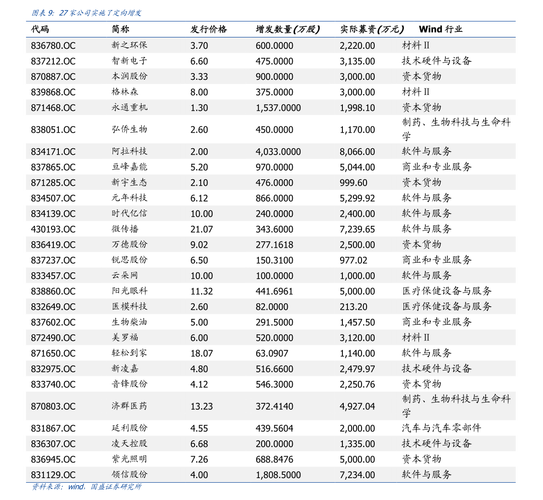
Task: Click the source note '资料来源: wind, 国盛证券研究所'
Action: coord(87,487)
